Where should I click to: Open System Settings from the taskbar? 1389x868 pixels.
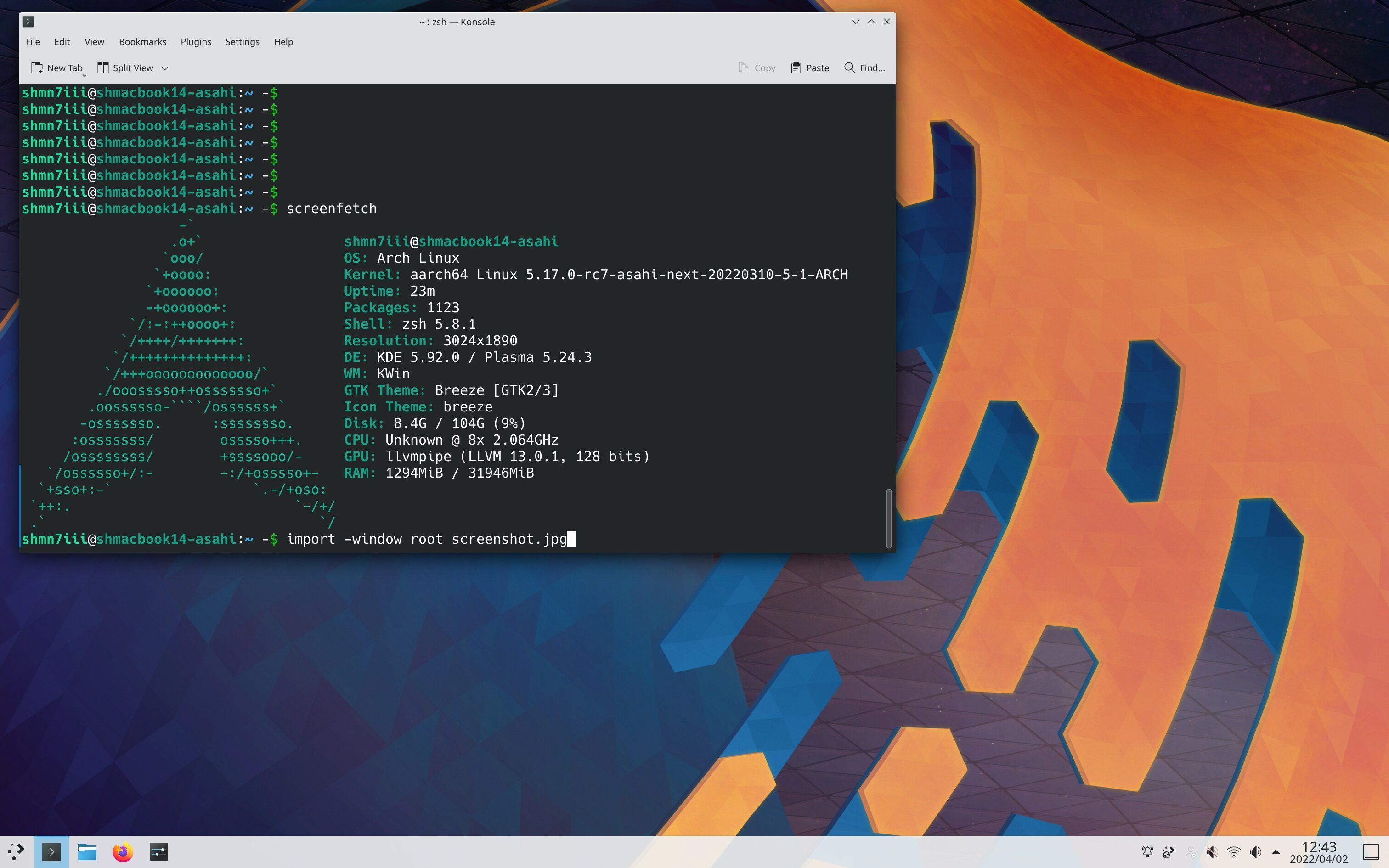(158, 851)
